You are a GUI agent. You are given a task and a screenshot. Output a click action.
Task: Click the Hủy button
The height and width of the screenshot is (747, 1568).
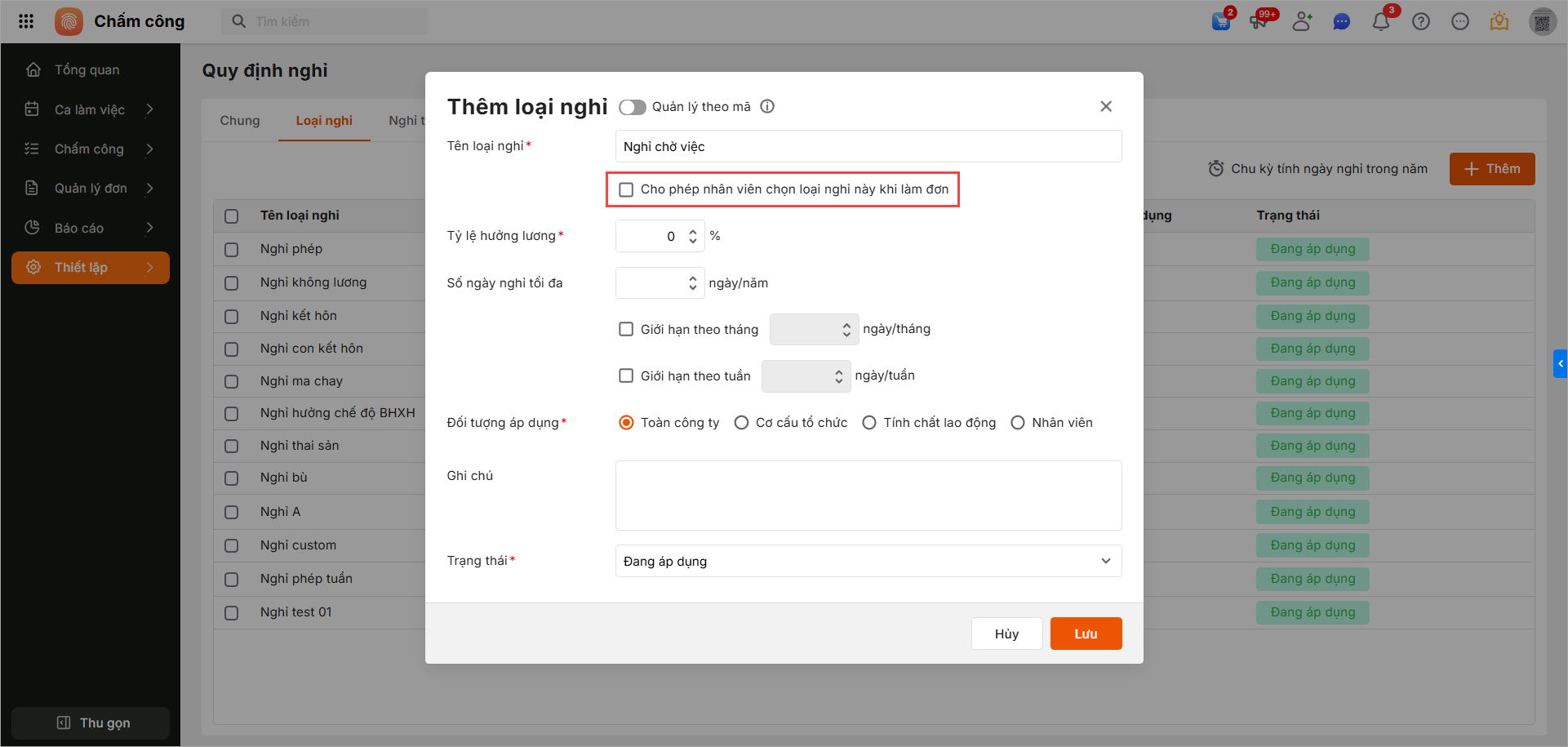tap(1006, 634)
